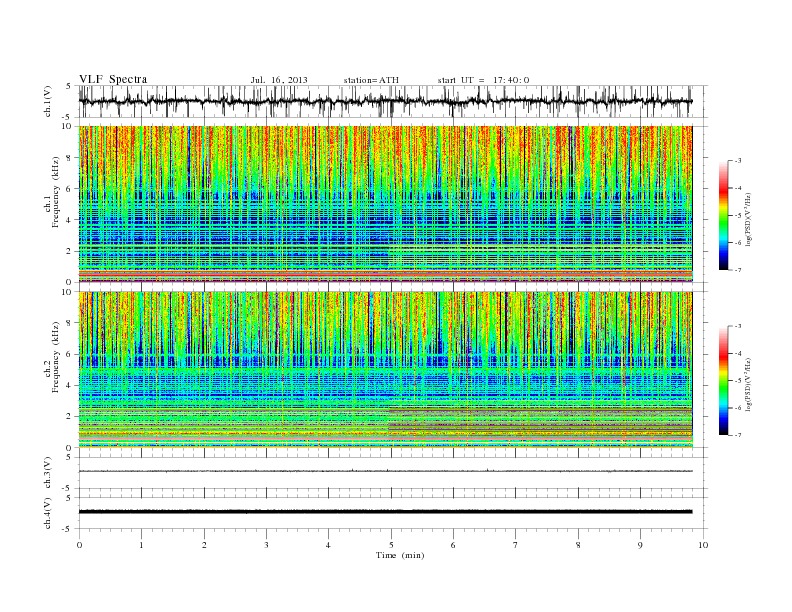Click time axis tick label "8"
The image size is (792, 612).
578,545
